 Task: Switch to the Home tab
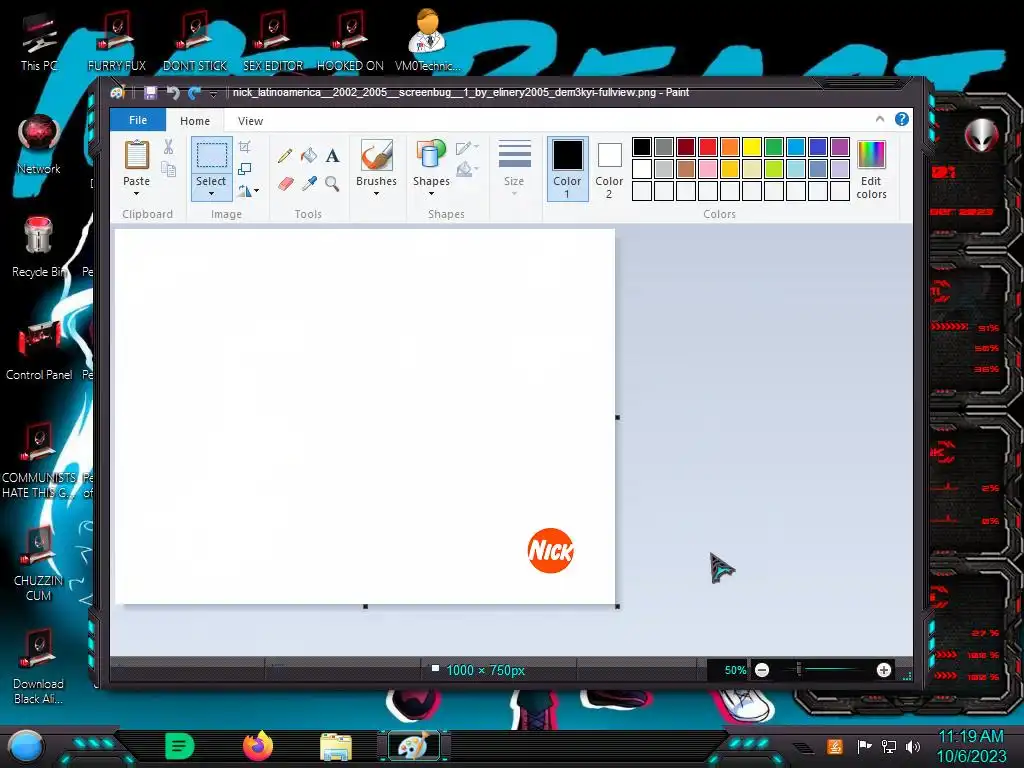[x=195, y=121]
